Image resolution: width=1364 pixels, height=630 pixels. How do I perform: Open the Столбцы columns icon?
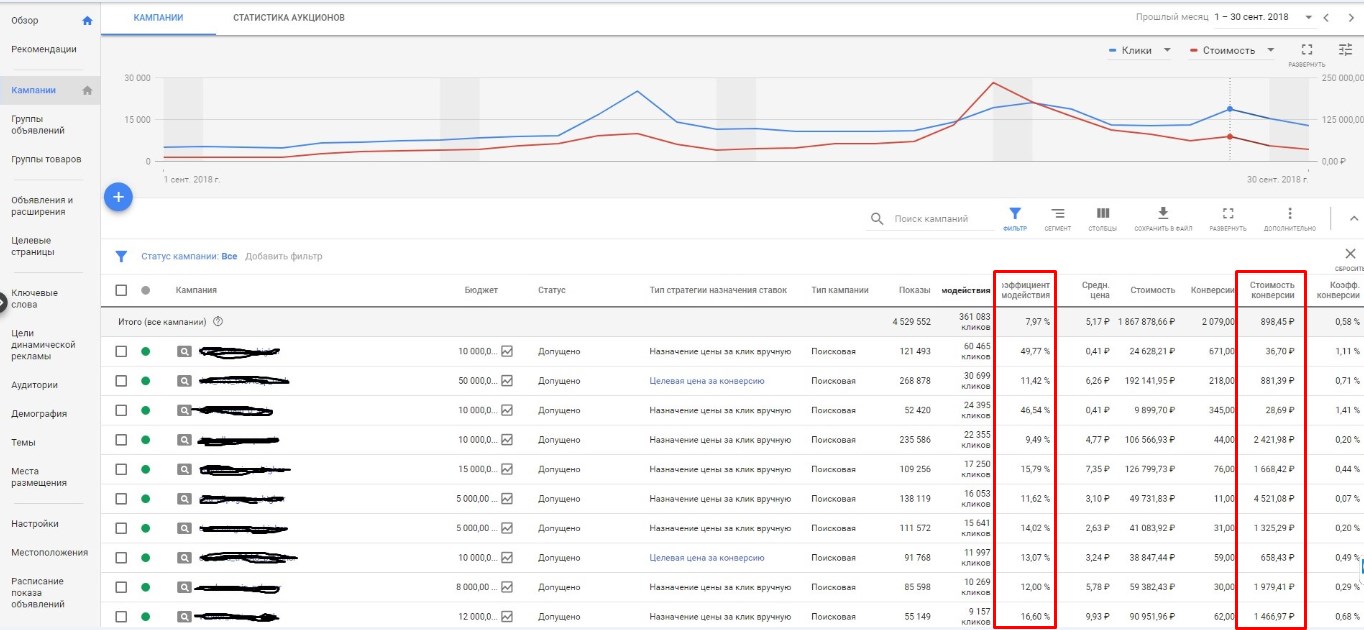pyautogui.click(x=1102, y=216)
